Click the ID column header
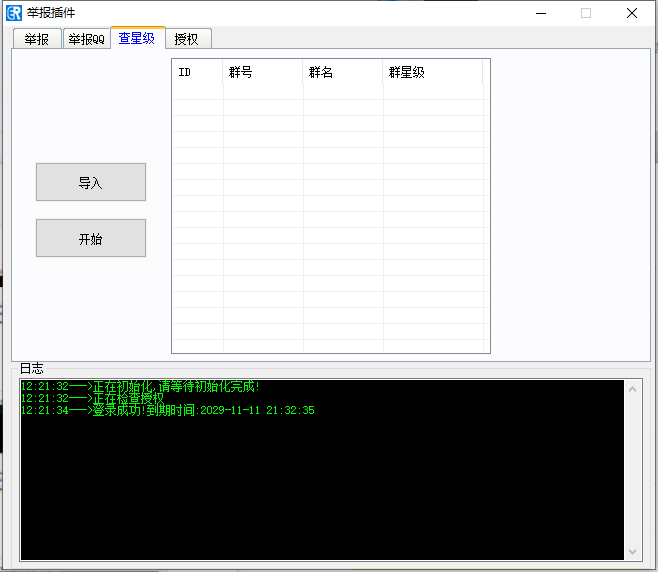This screenshot has height=572, width=658. coord(197,72)
